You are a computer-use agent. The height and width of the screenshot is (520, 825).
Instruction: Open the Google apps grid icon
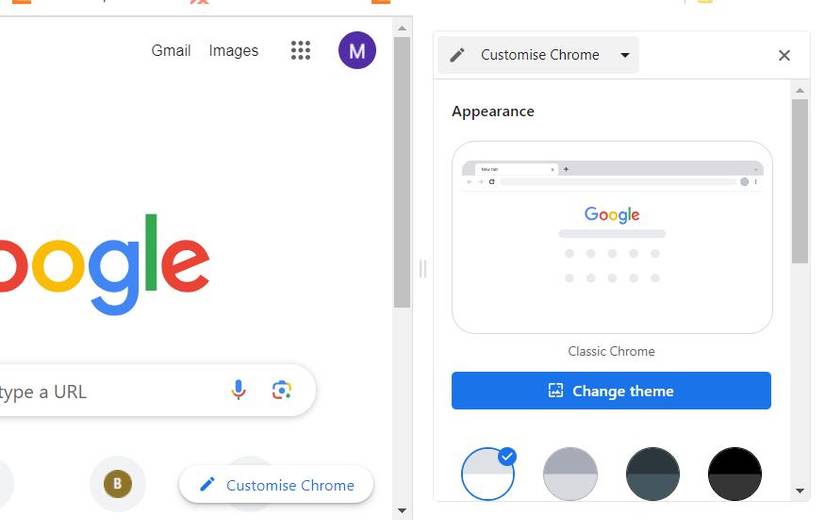[x=300, y=51]
